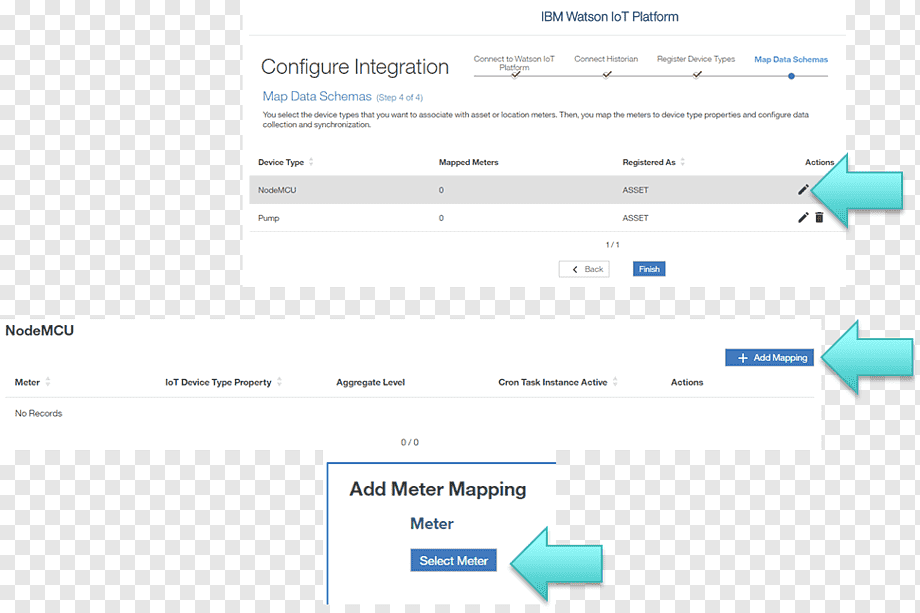Edit the NodeMCU device type mapping
The image size is (920, 613).
(x=803, y=189)
